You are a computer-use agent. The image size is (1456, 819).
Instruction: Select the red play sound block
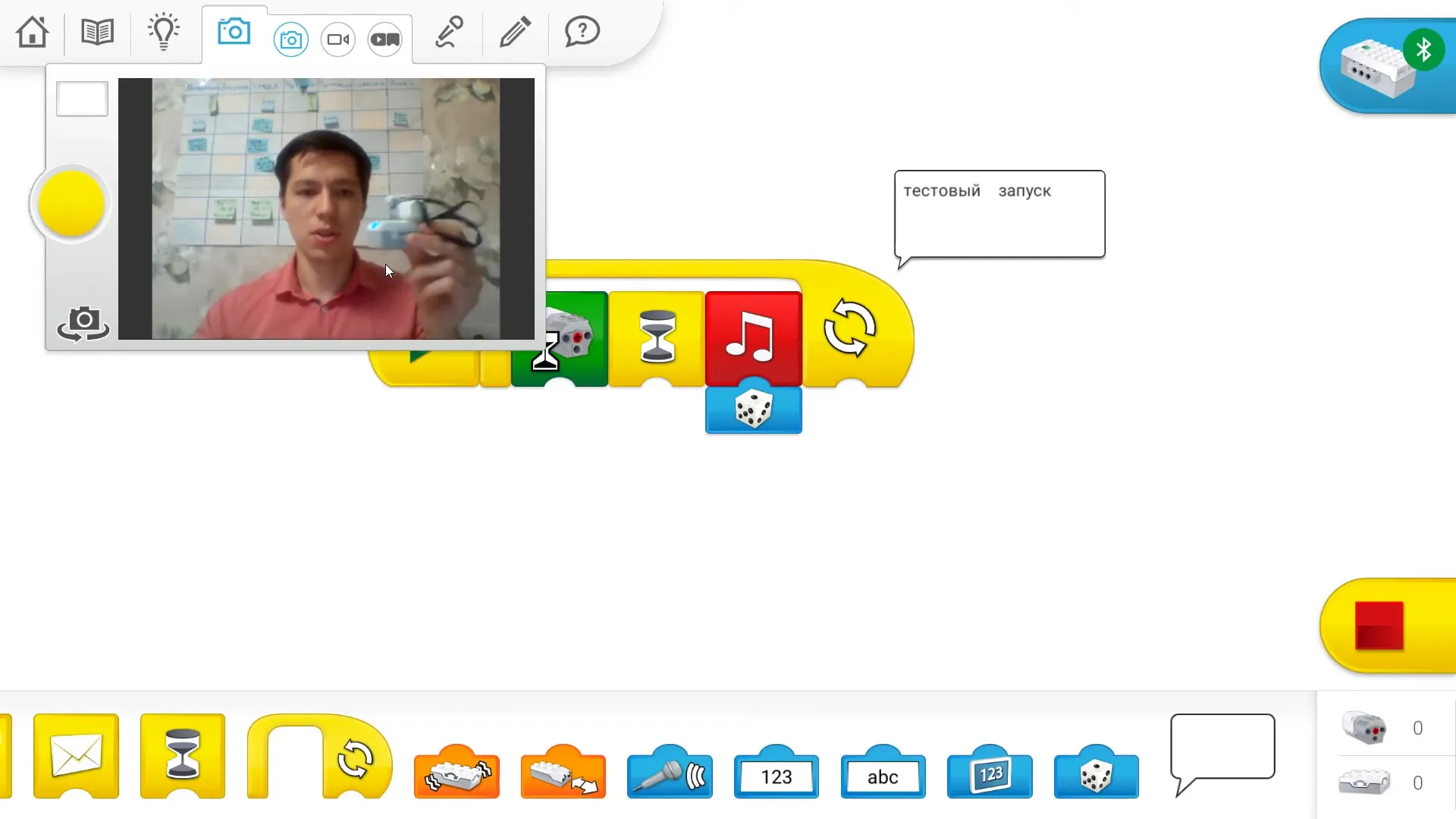[x=753, y=338]
